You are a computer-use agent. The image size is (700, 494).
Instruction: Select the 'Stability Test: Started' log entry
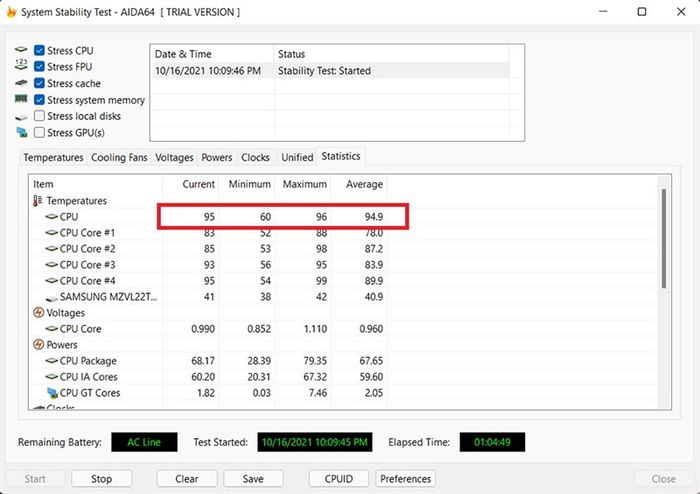(x=324, y=71)
